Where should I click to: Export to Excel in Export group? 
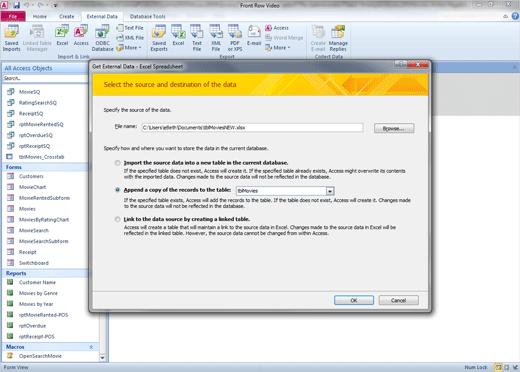coord(178,36)
